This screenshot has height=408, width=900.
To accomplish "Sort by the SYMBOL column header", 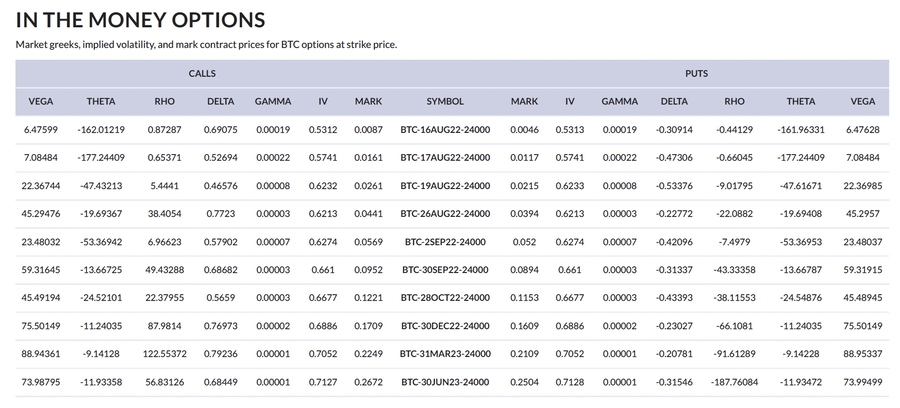I will click(445, 101).
